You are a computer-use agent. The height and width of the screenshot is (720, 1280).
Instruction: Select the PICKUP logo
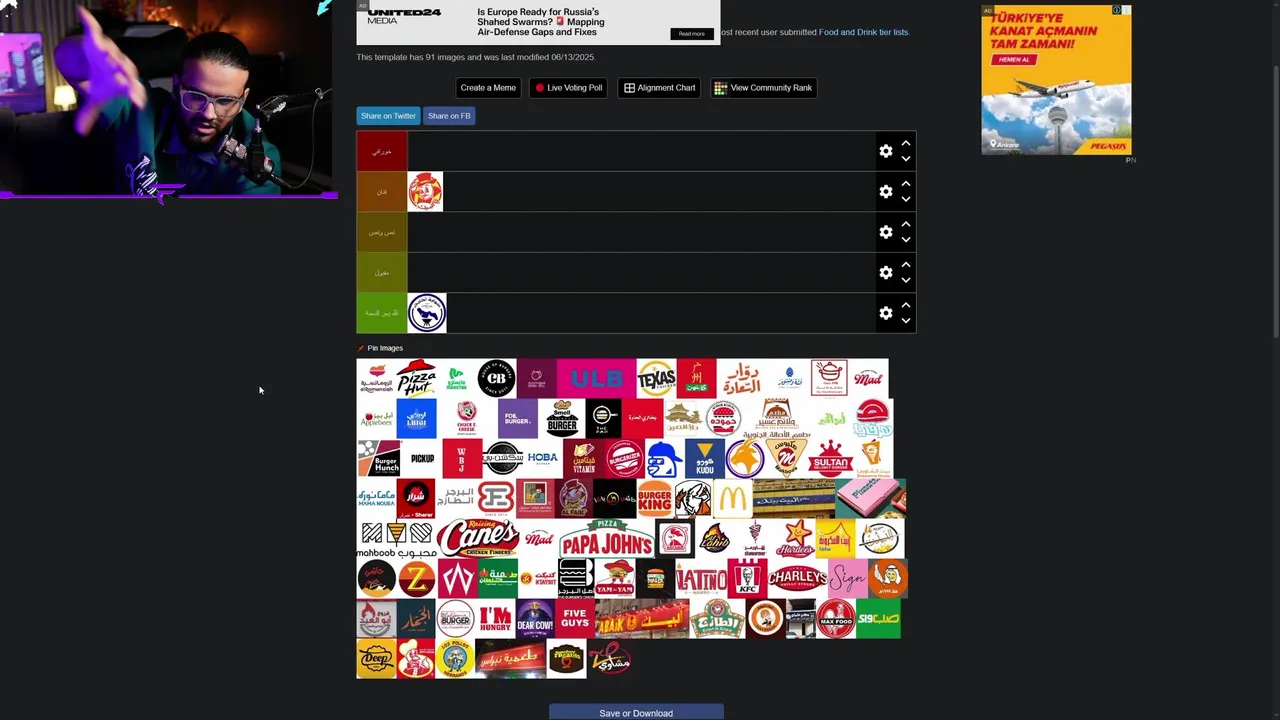[422, 459]
